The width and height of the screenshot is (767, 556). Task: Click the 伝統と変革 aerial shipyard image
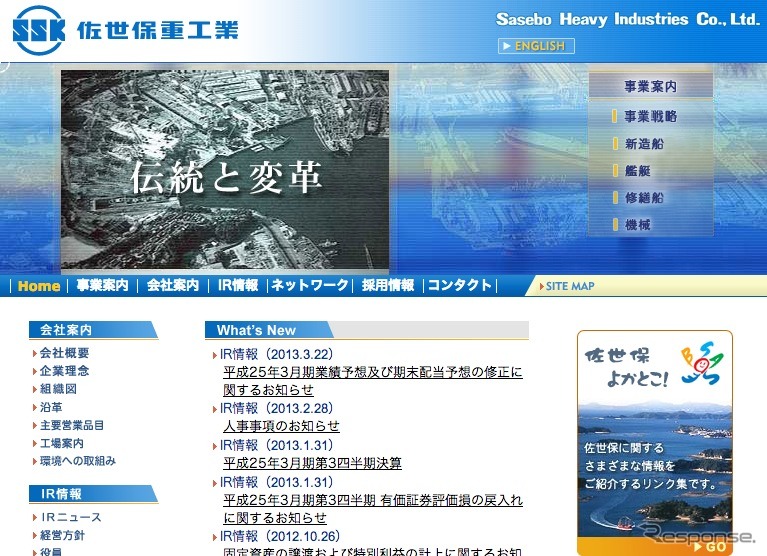point(225,169)
